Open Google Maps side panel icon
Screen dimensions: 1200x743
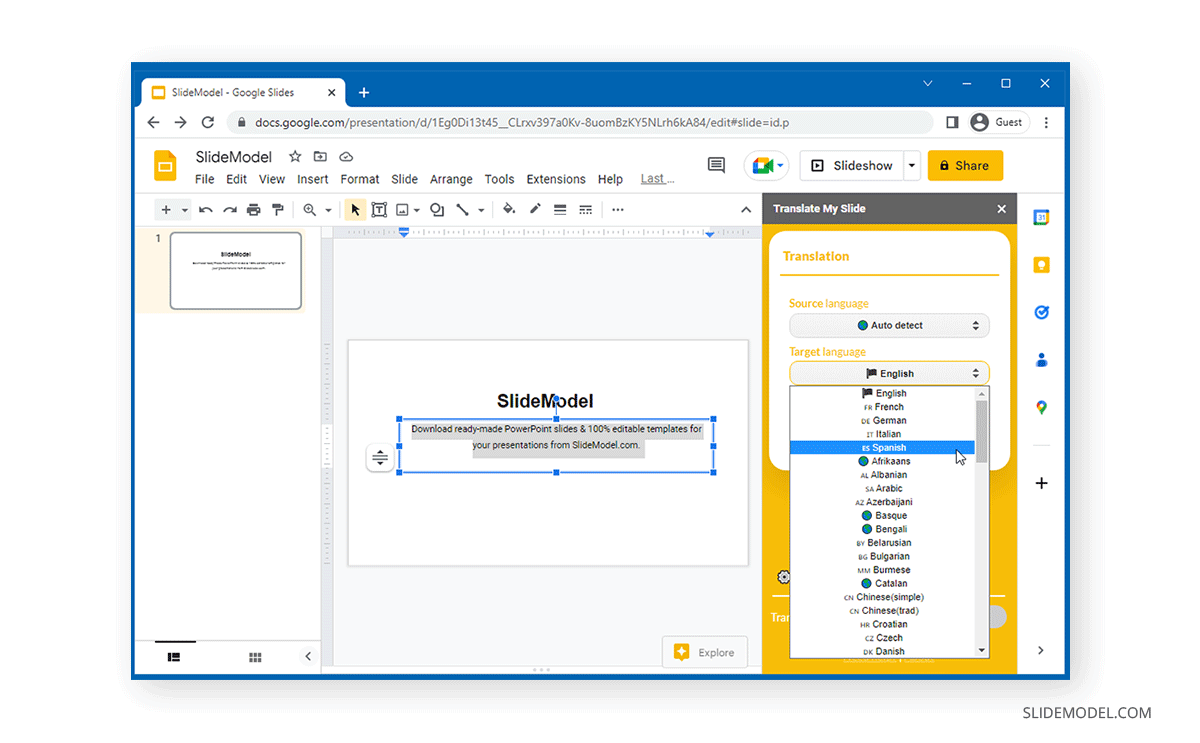pyautogui.click(x=1041, y=407)
